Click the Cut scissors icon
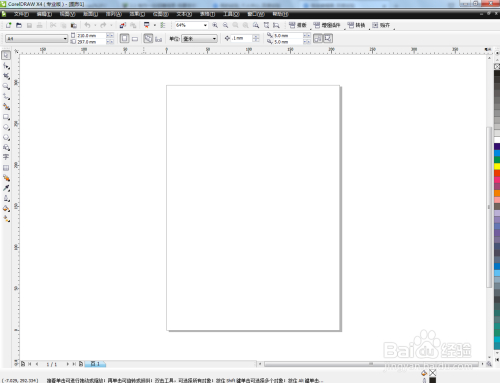500x383 pixels. (53, 25)
